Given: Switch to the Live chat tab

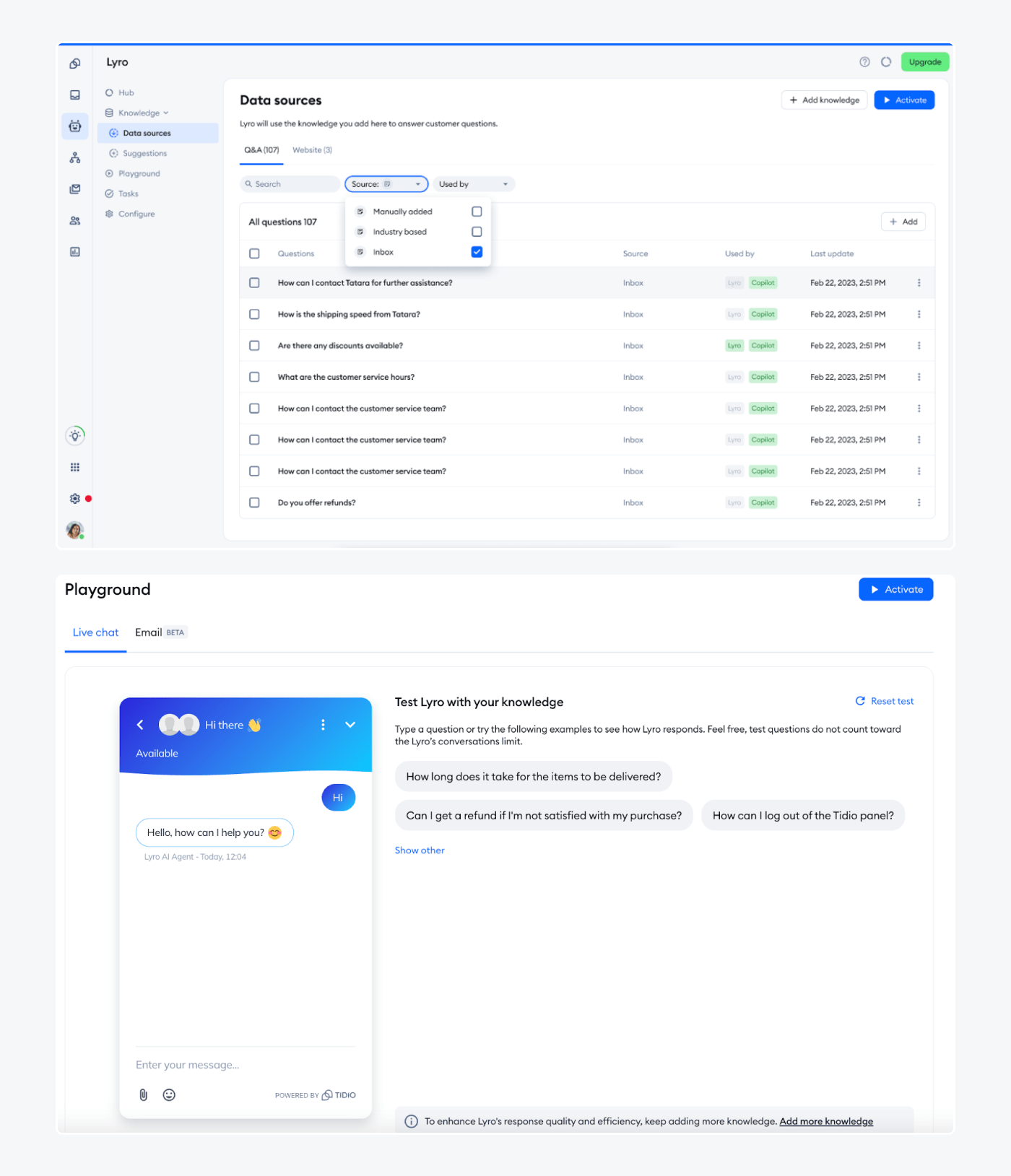Looking at the screenshot, I should [95, 632].
